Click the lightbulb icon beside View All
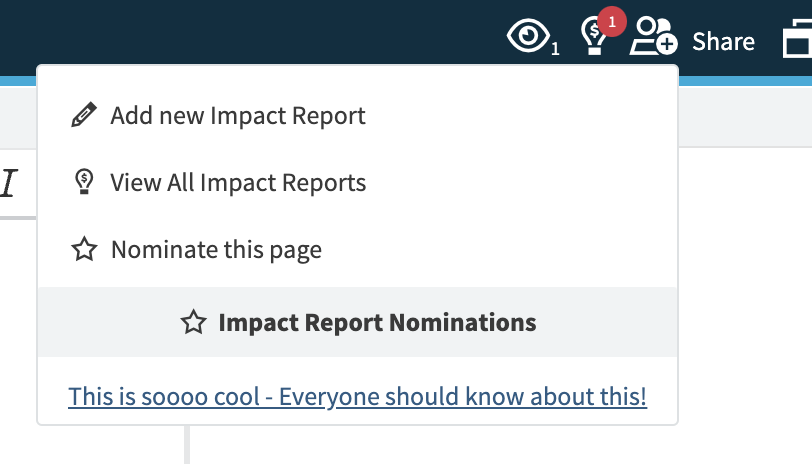The width and height of the screenshot is (812, 464). point(85,183)
